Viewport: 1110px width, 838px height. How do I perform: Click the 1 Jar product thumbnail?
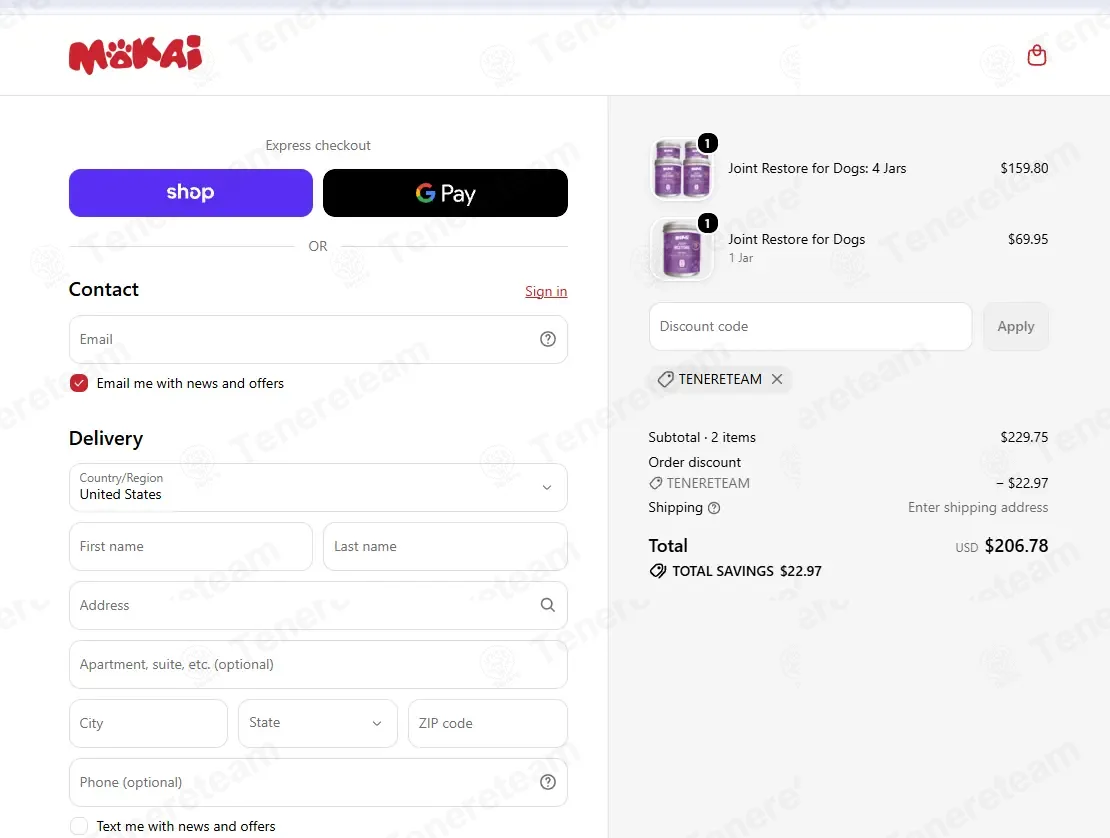pos(682,248)
